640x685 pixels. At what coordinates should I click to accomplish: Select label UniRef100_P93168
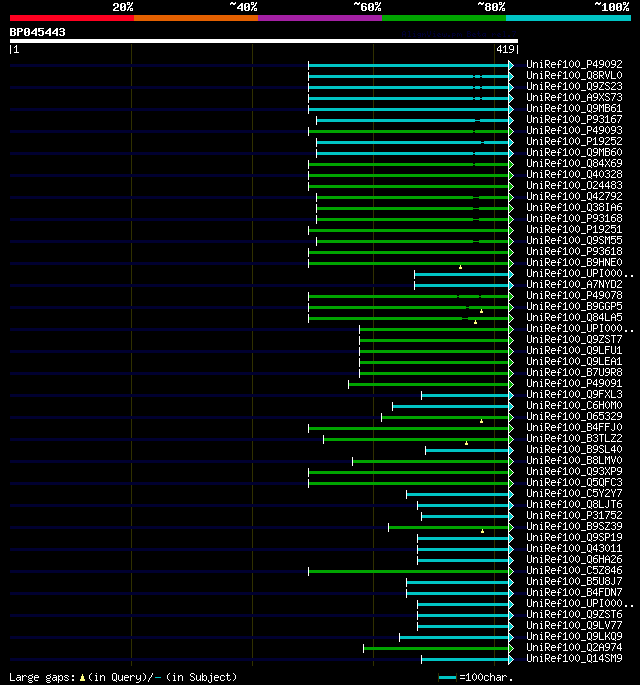(574, 218)
